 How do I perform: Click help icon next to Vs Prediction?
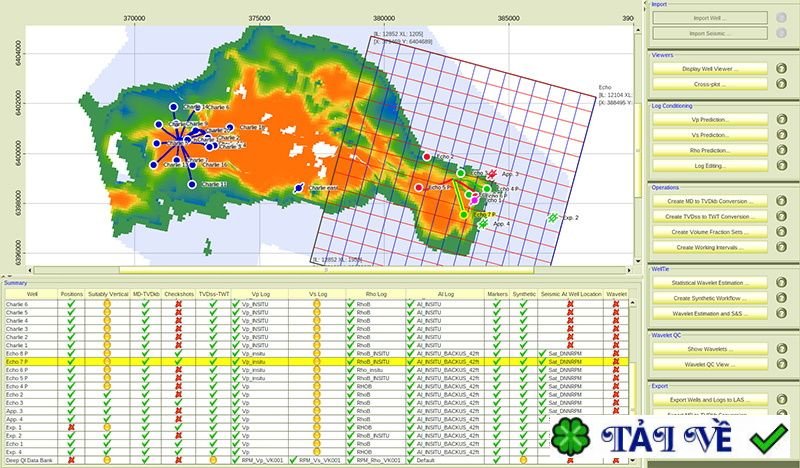pos(781,135)
